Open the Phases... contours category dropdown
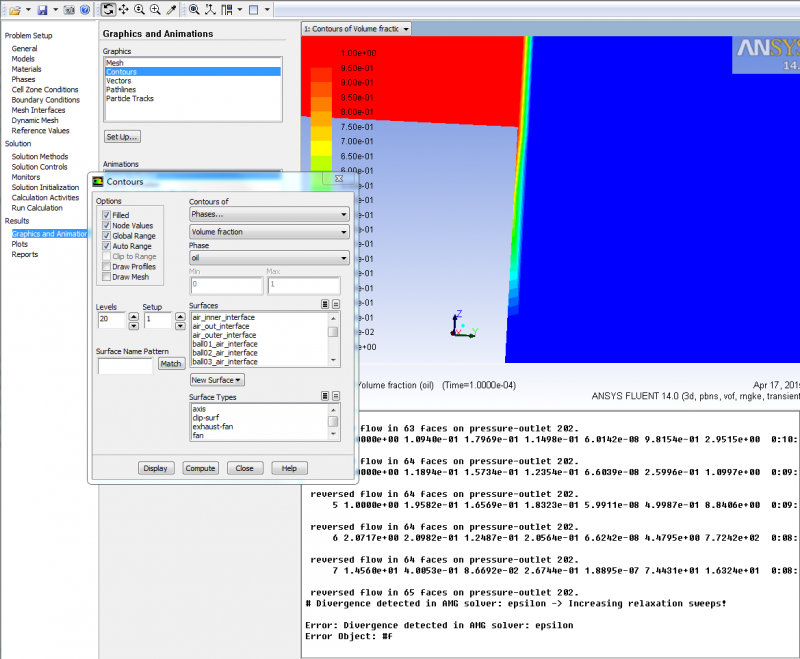 (268, 214)
